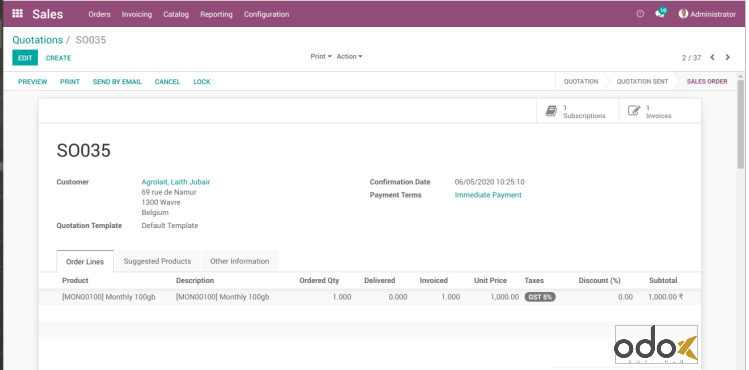The width and height of the screenshot is (749, 370).
Task: Click the CREATE button
Action: [x=58, y=58]
